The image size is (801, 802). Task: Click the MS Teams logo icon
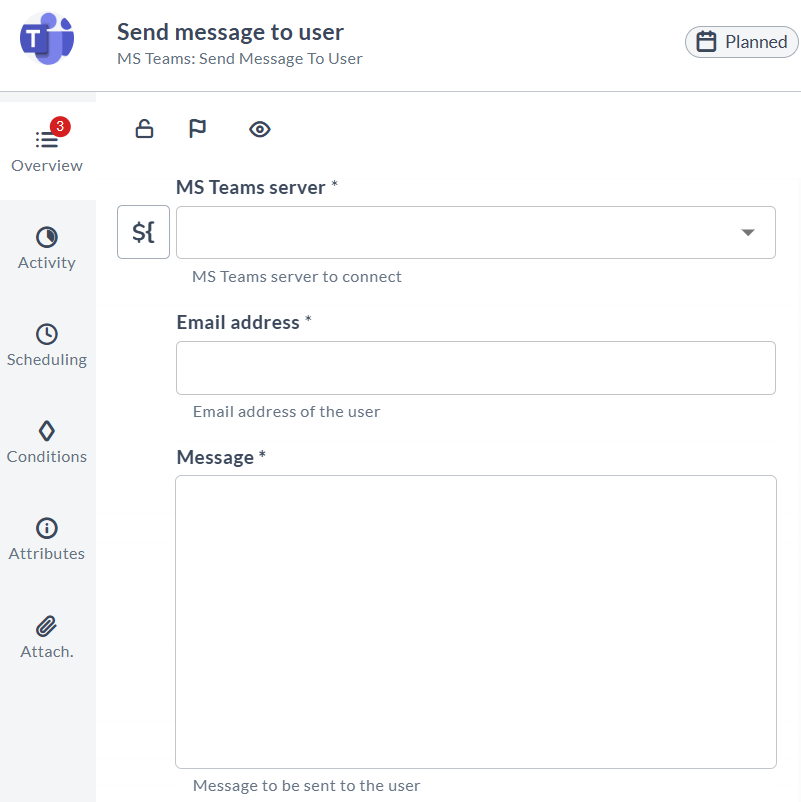pyautogui.click(x=47, y=39)
